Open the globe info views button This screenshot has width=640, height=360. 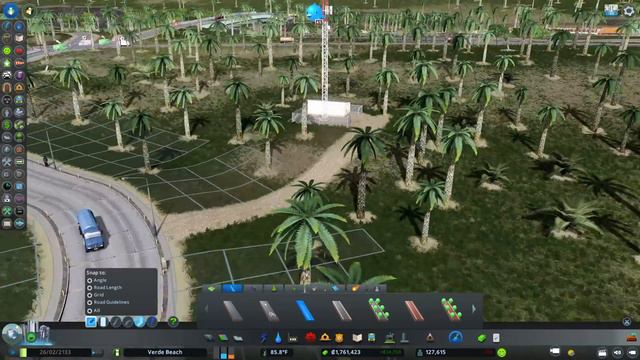(11, 333)
